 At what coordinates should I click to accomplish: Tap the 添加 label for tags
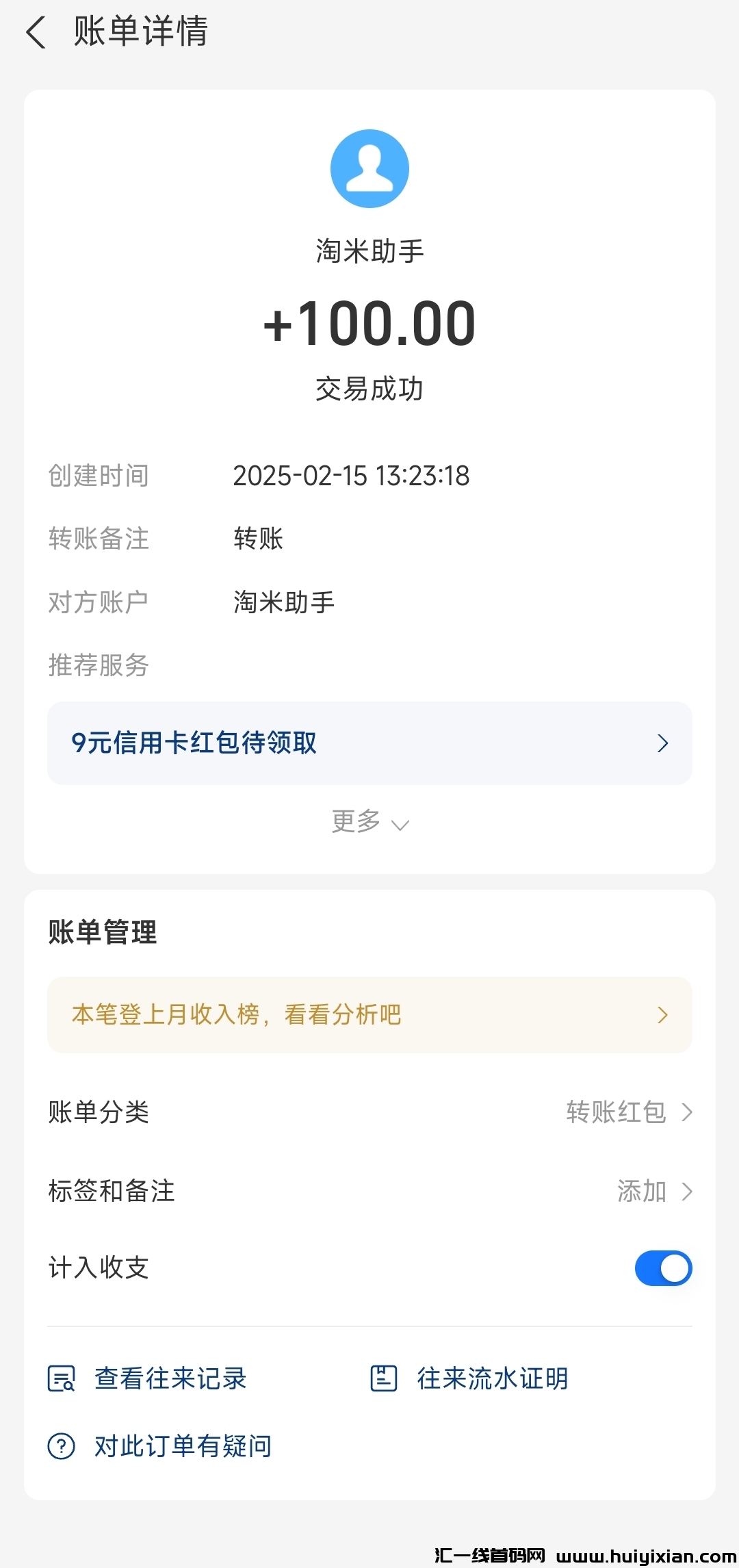[x=642, y=1191]
